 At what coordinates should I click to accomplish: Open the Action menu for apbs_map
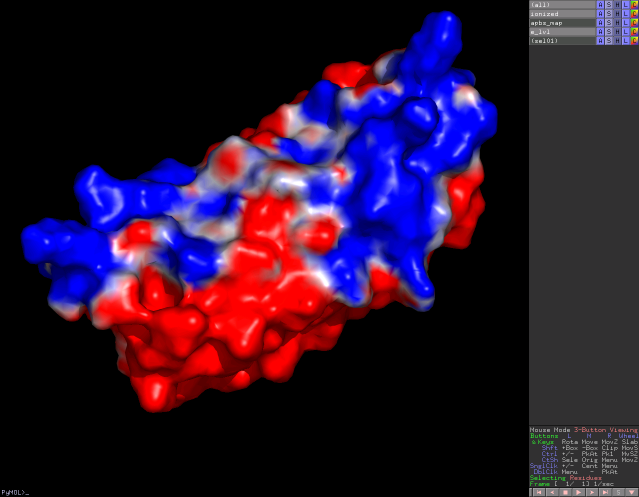click(600, 22)
